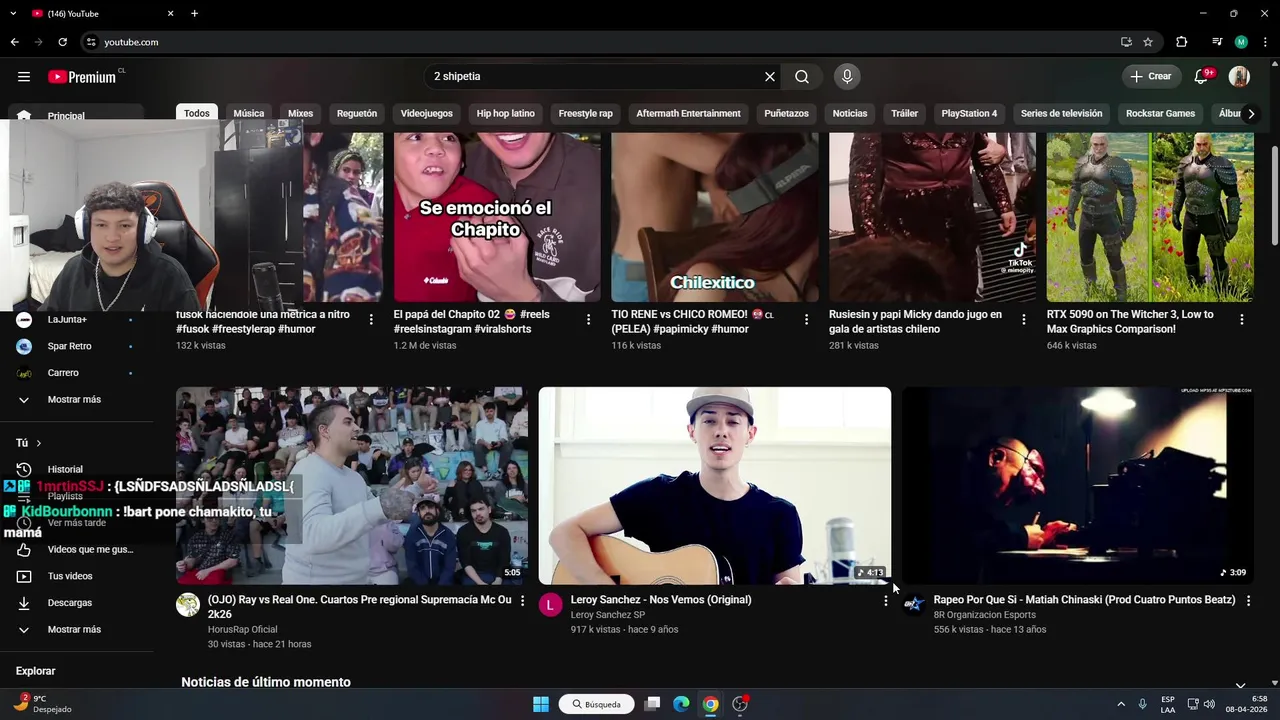
Task: Select the Freestyle rap filter chip
Action: tap(586, 114)
